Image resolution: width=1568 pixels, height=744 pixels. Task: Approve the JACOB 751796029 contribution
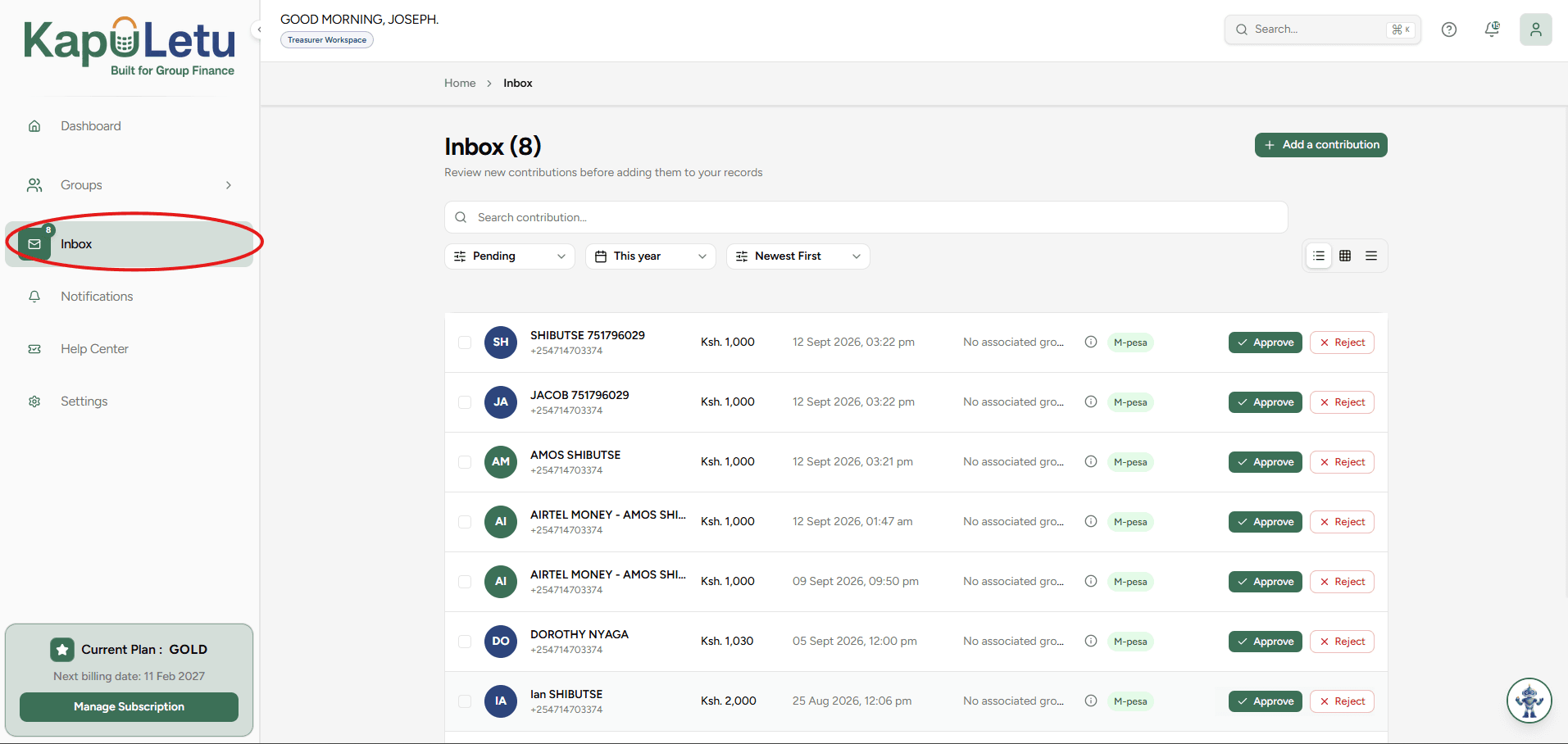point(1266,402)
